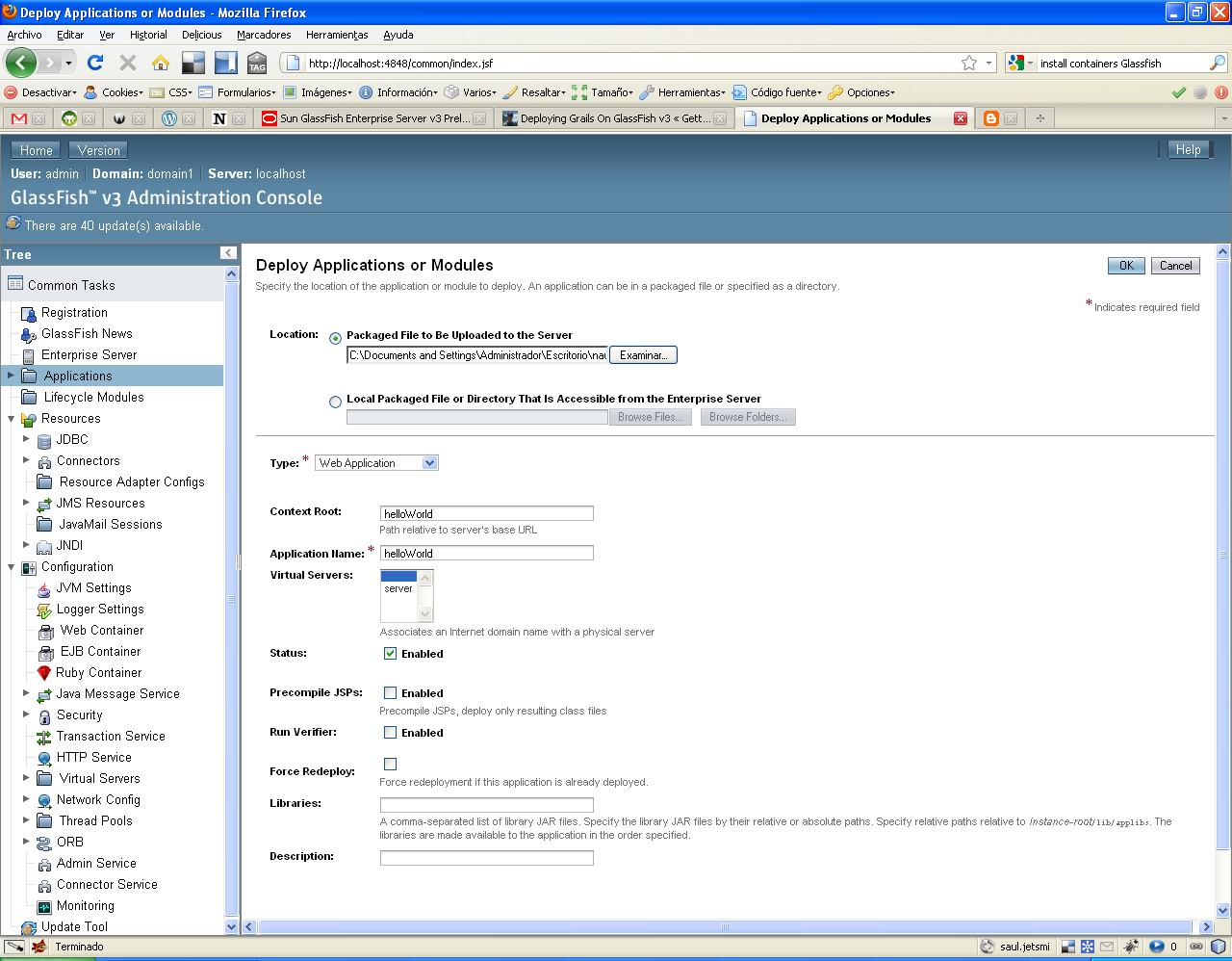
Task: Open the Blogger pinned tab
Action: 991,118
